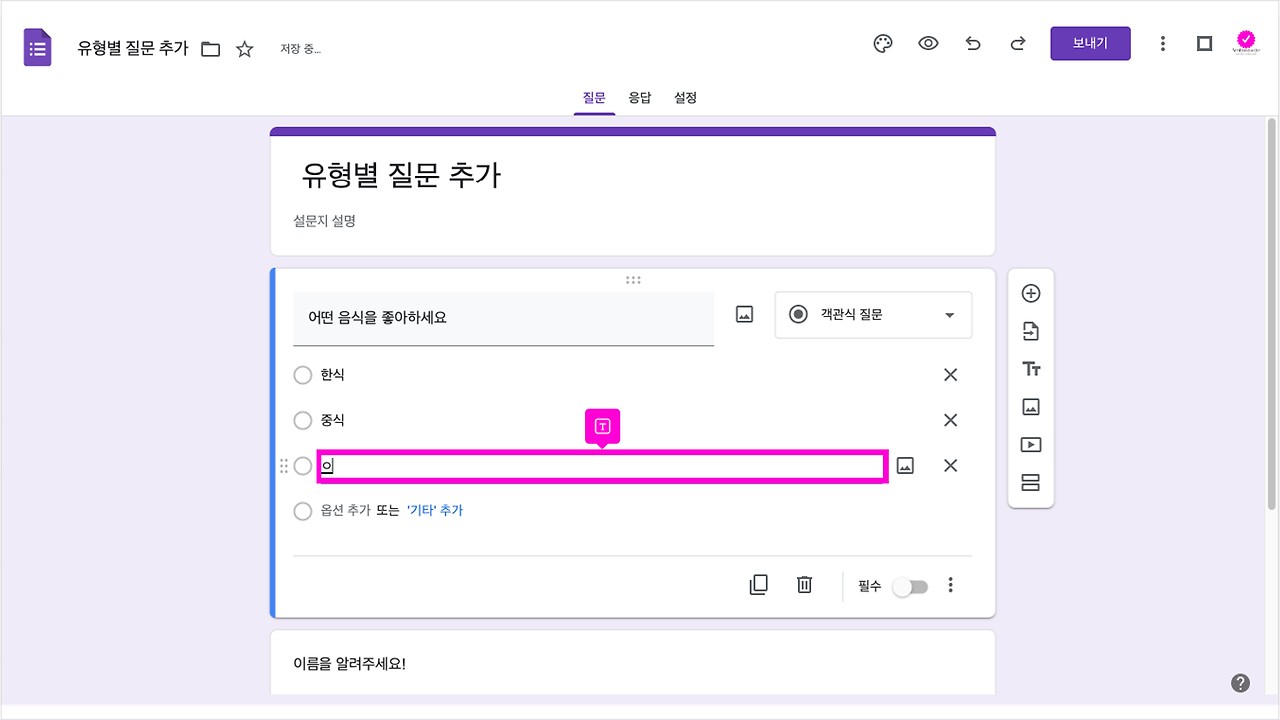Click the 보내기 send button

click(1089, 43)
